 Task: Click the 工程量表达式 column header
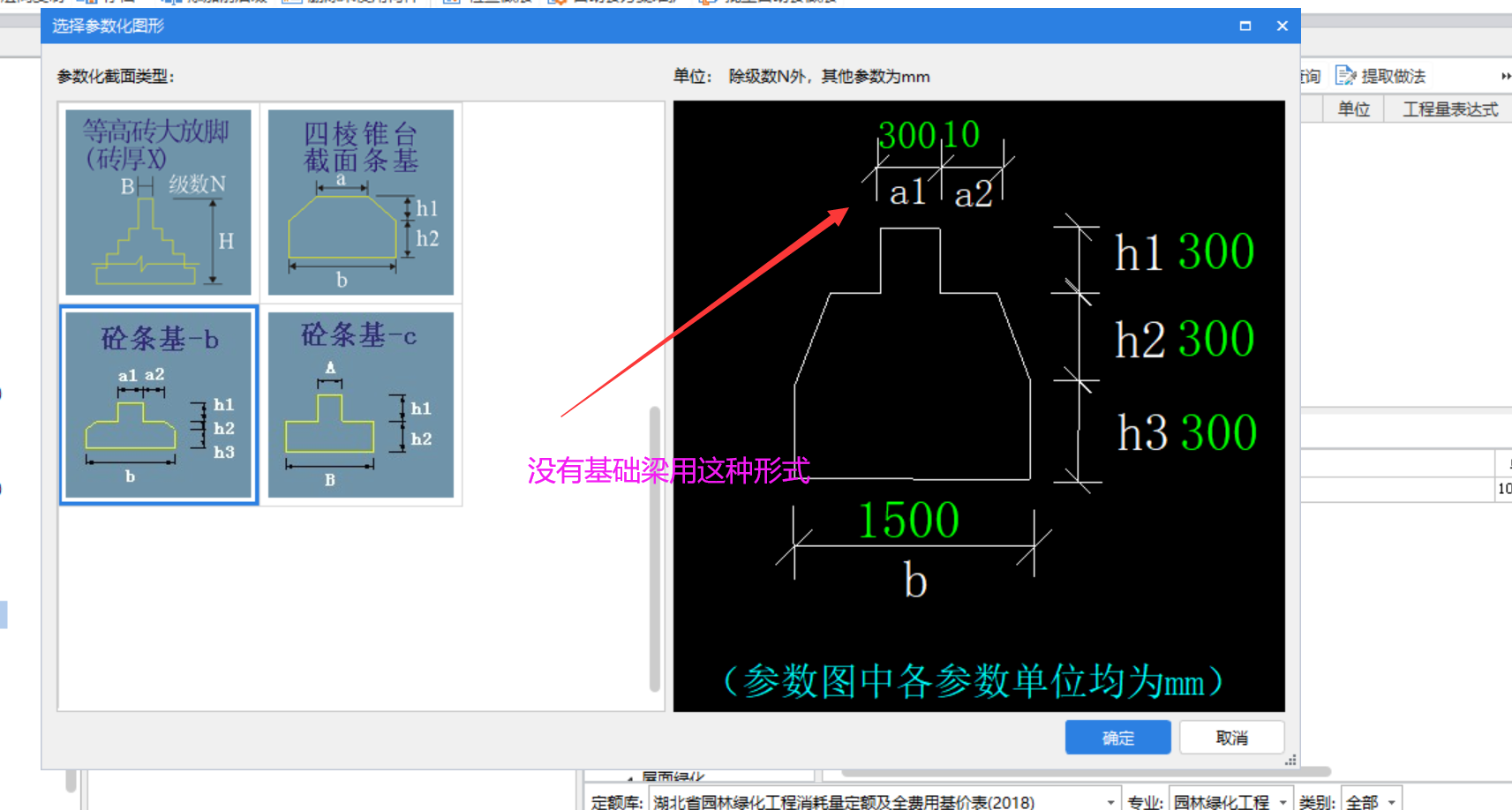coord(1450,109)
